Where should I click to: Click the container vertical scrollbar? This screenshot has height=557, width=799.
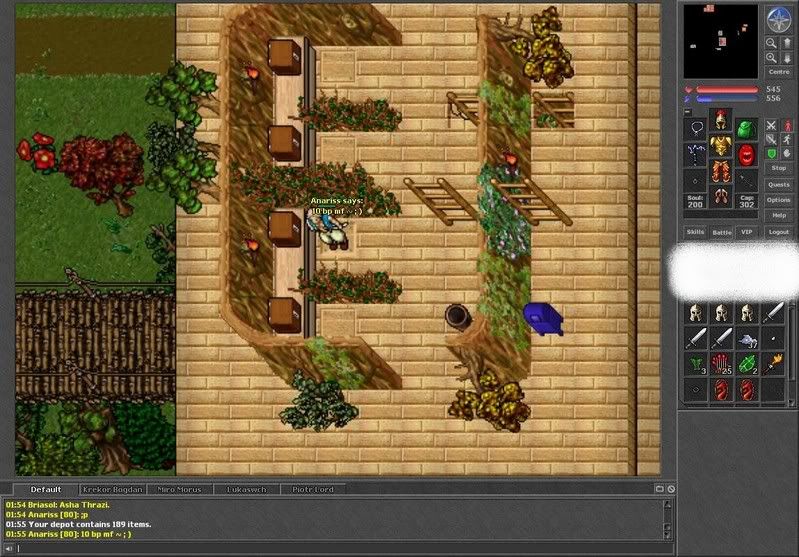click(792, 352)
